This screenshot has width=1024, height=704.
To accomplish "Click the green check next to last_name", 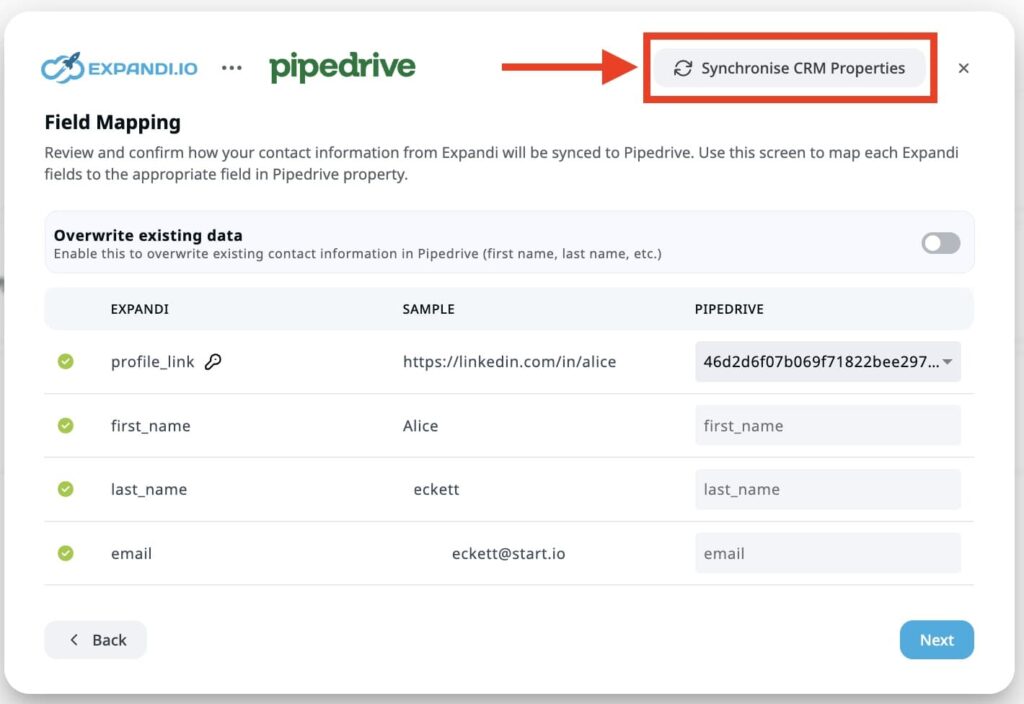I will click(x=65, y=490).
